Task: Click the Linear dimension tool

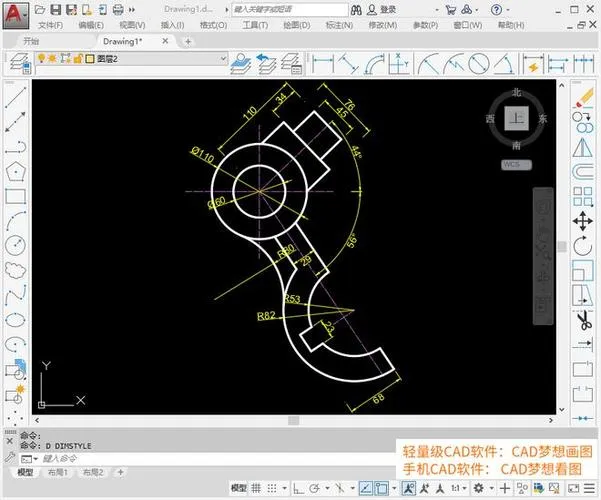Action: pos(322,63)
